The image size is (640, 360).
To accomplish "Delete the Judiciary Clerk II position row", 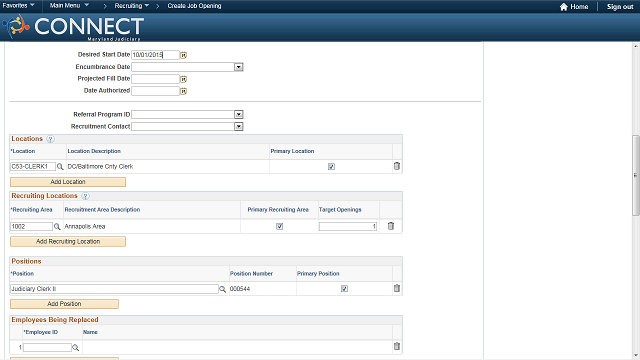I will [397, 288].
